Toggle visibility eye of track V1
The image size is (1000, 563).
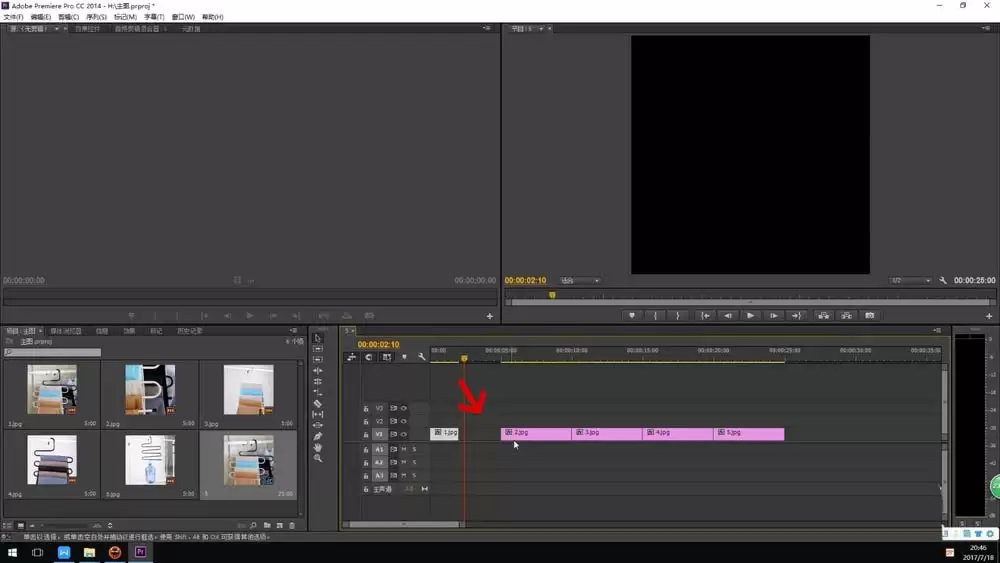coord(404,434)
